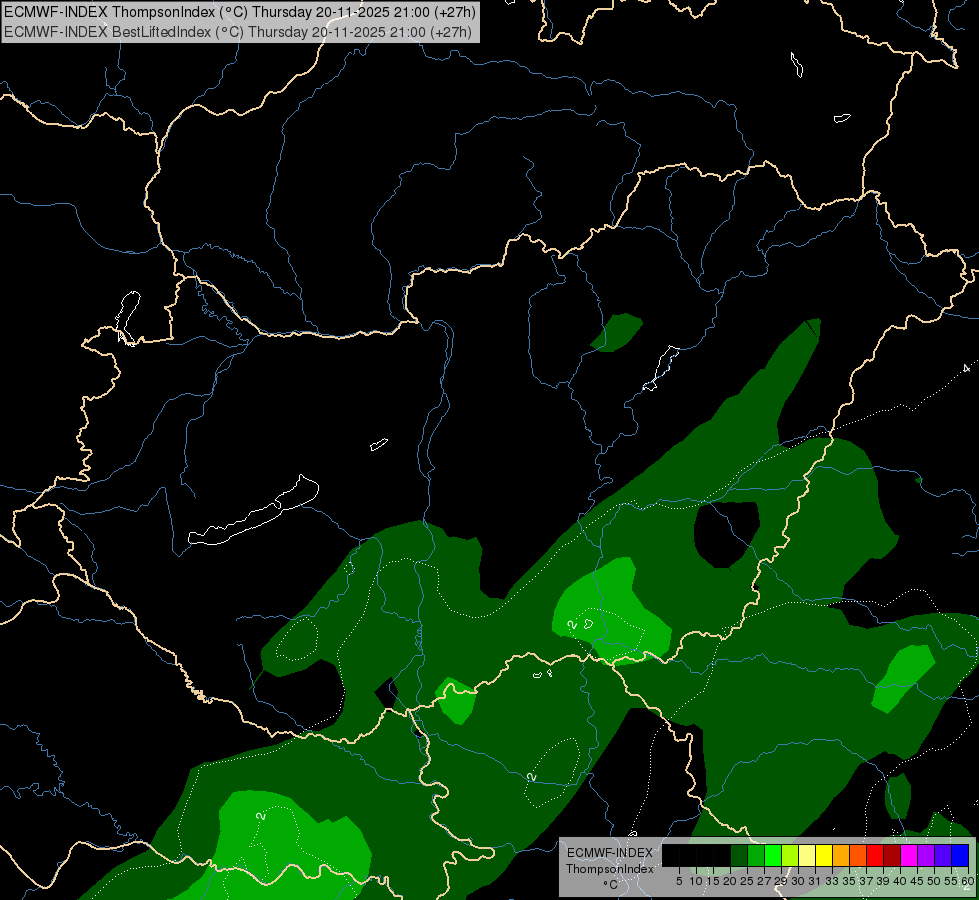
Task: Pick the lime 29-30 legend swatch
Action: tap(790, 855)
